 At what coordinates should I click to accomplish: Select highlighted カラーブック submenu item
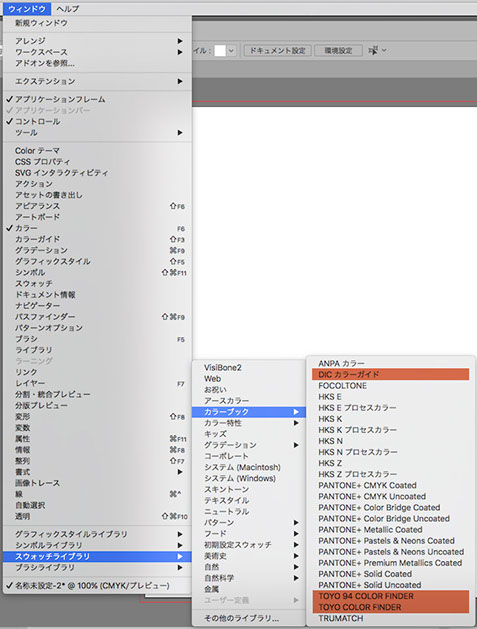tap(249, 412)
